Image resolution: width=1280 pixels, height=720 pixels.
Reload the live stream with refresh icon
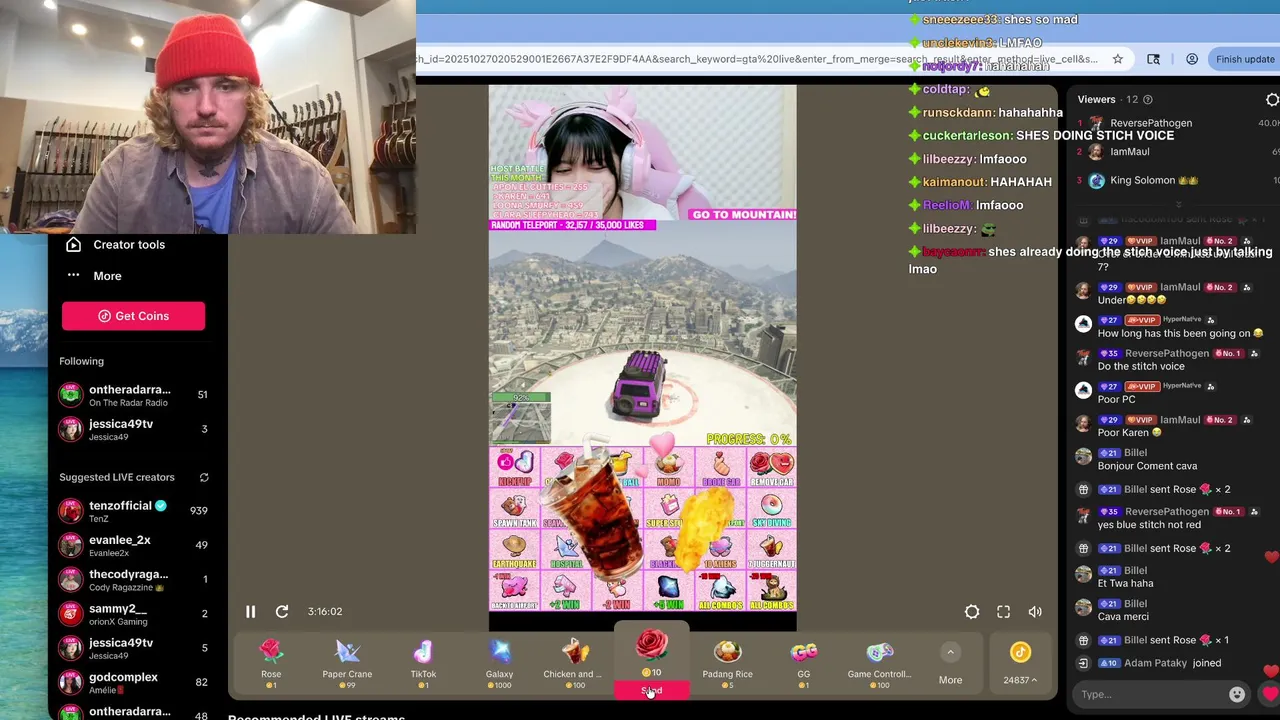(282, 611)
